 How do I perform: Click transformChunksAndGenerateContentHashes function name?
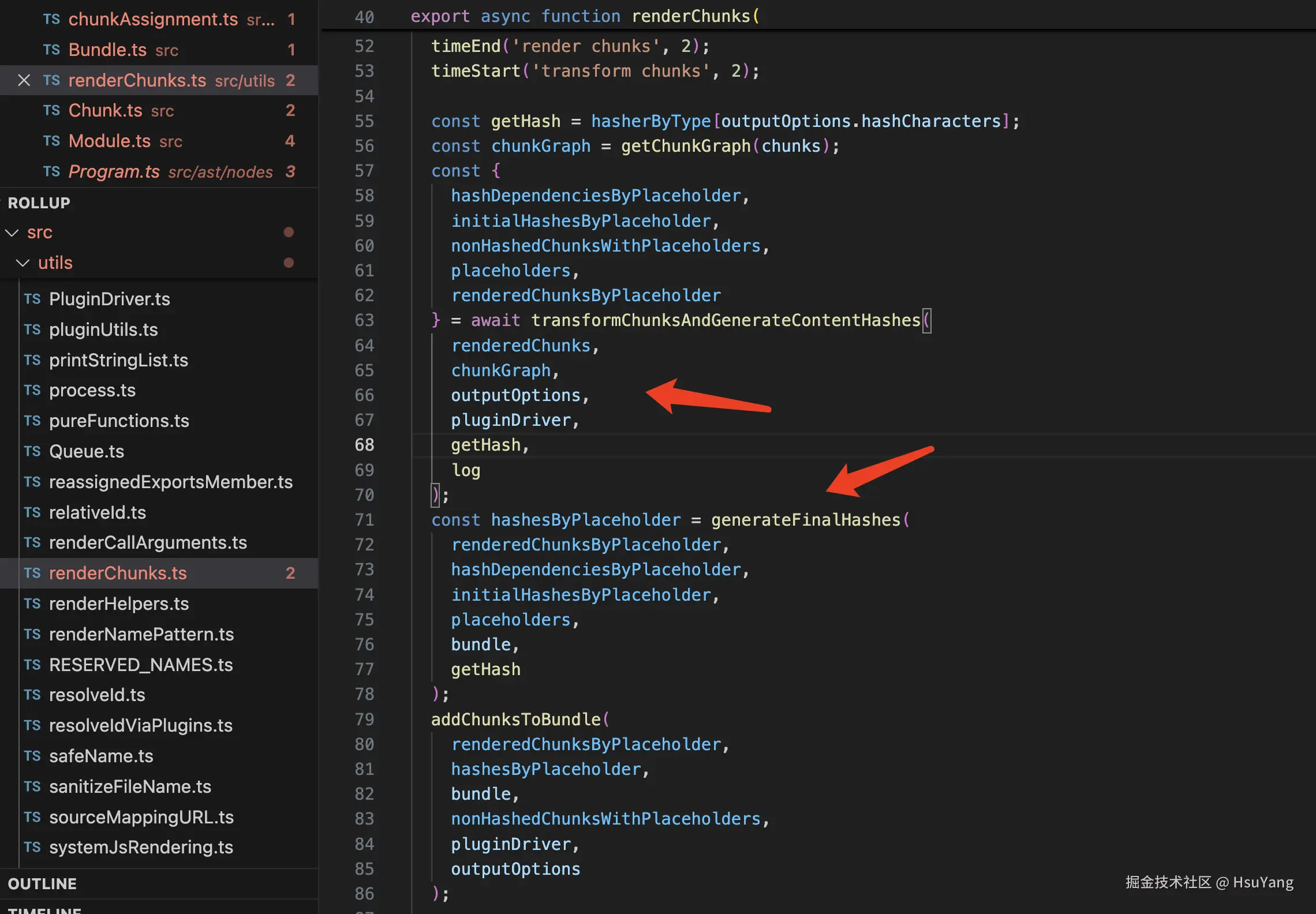(x=726, y=320)
